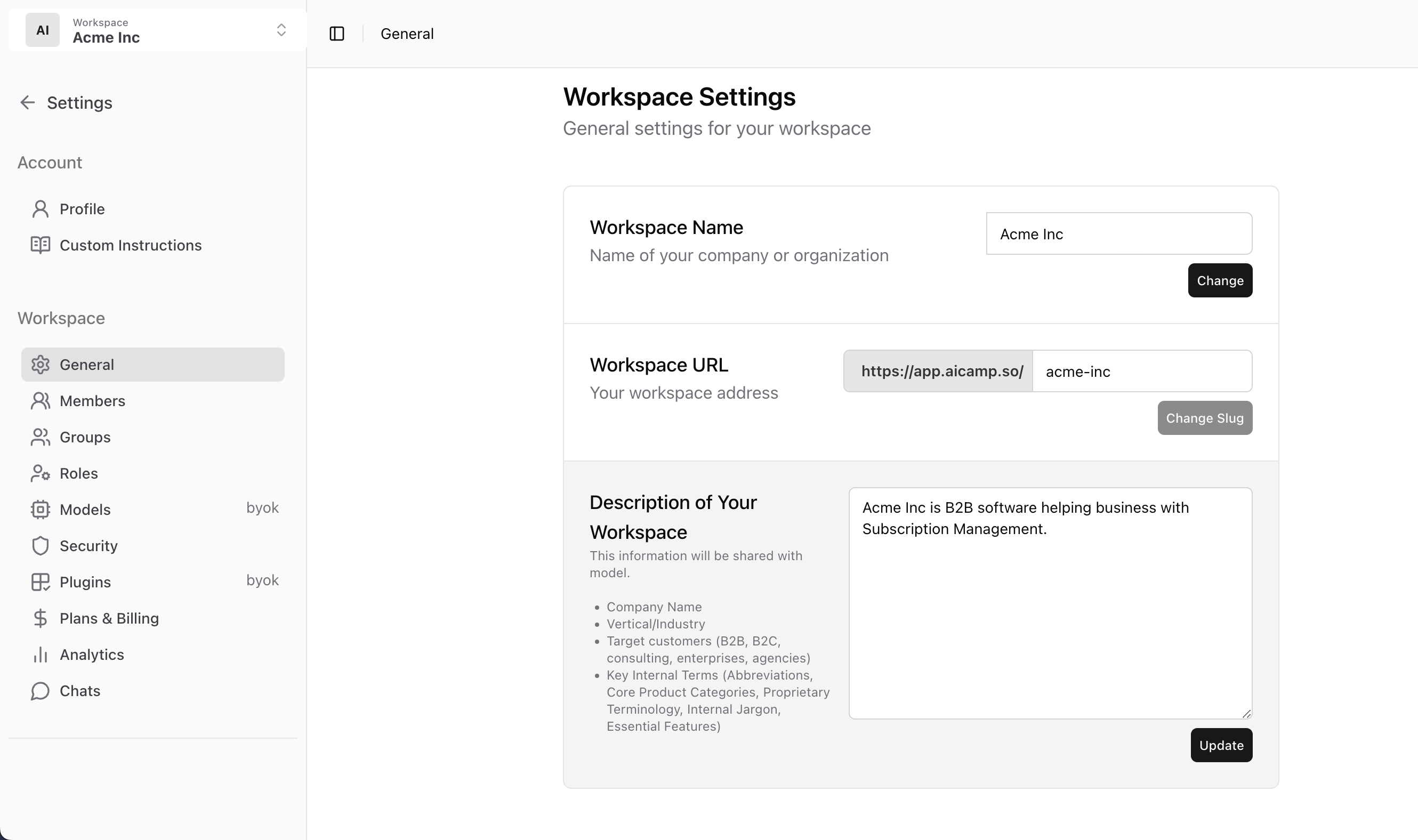Click the Security shield icon

40,546
